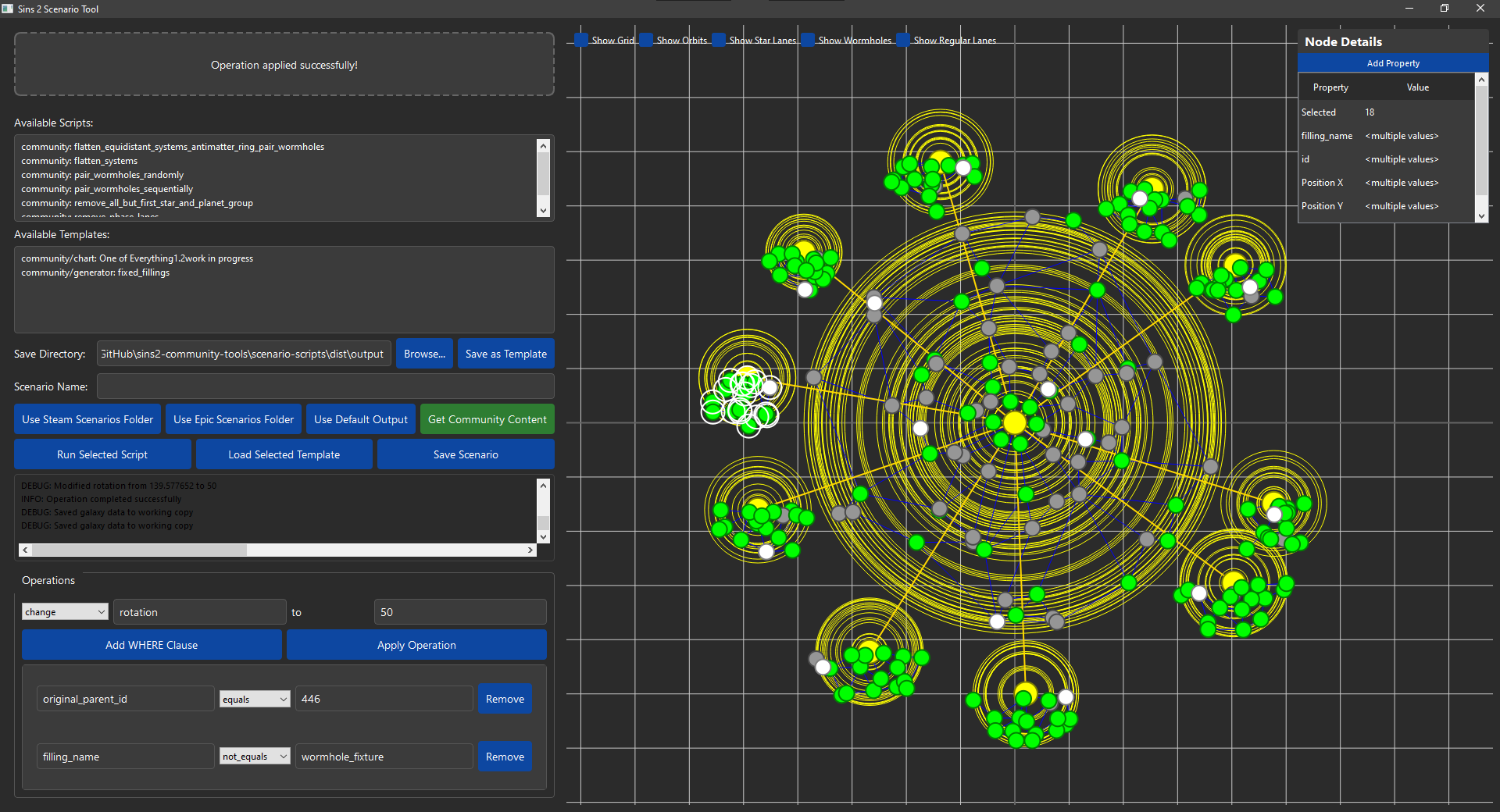Enable Show Regular Lanes
This screenshot has height=812, width=1500.
click(x=903, y=40)
